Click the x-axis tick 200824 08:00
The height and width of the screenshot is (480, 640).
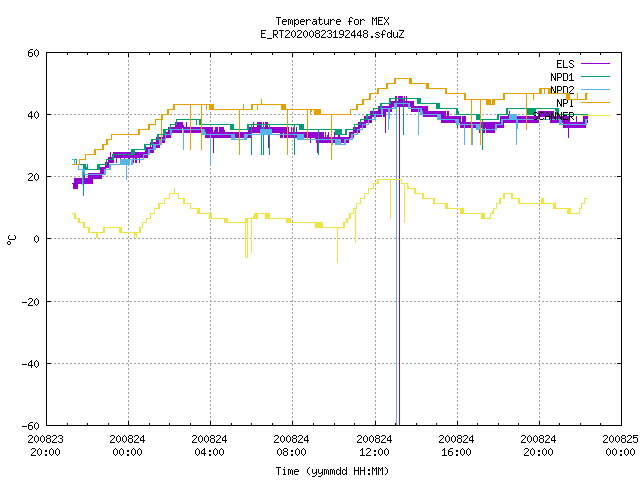pyautogui.click(x=291, y=446)
